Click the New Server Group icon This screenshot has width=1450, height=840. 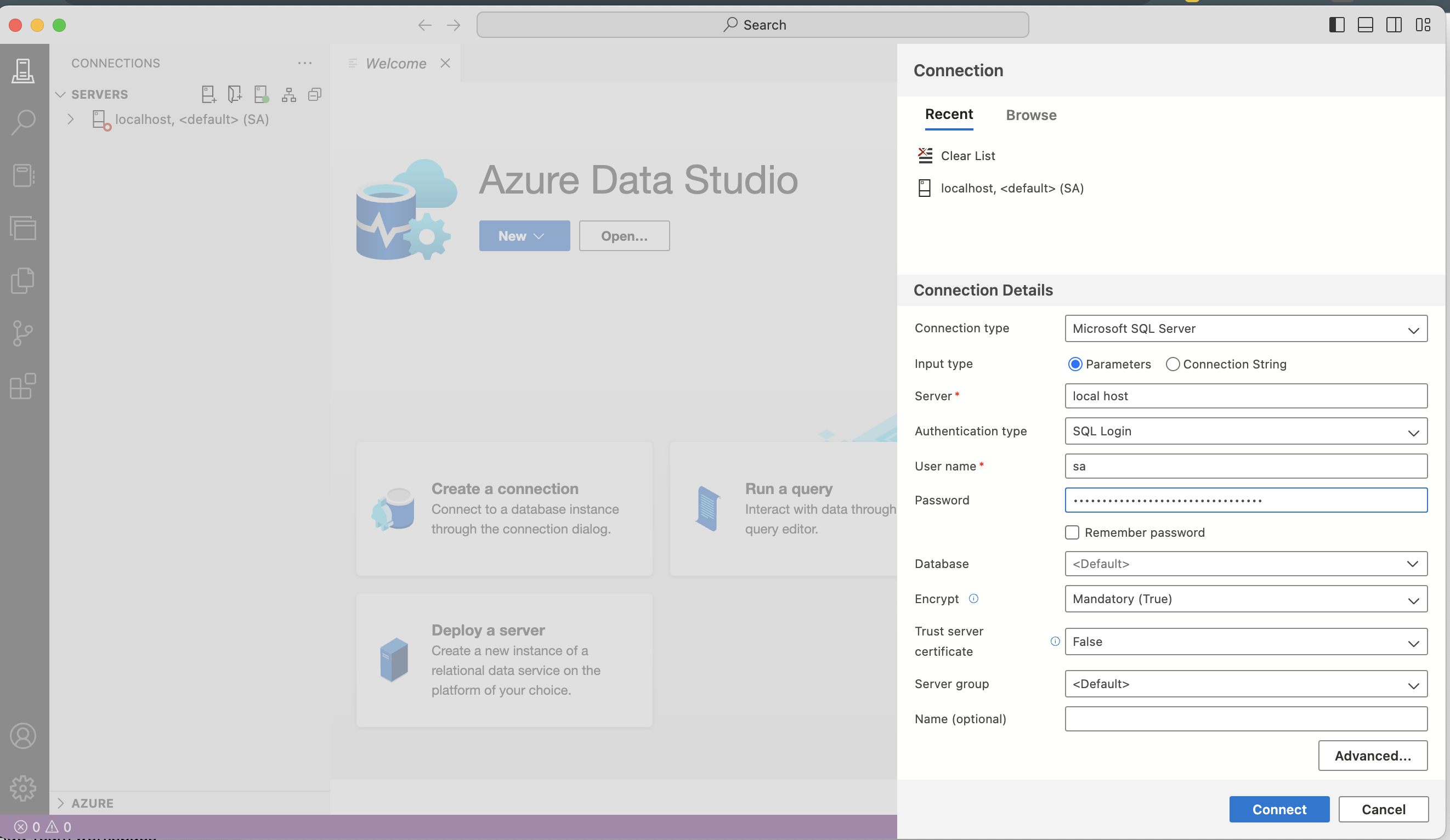coord(235,94)
